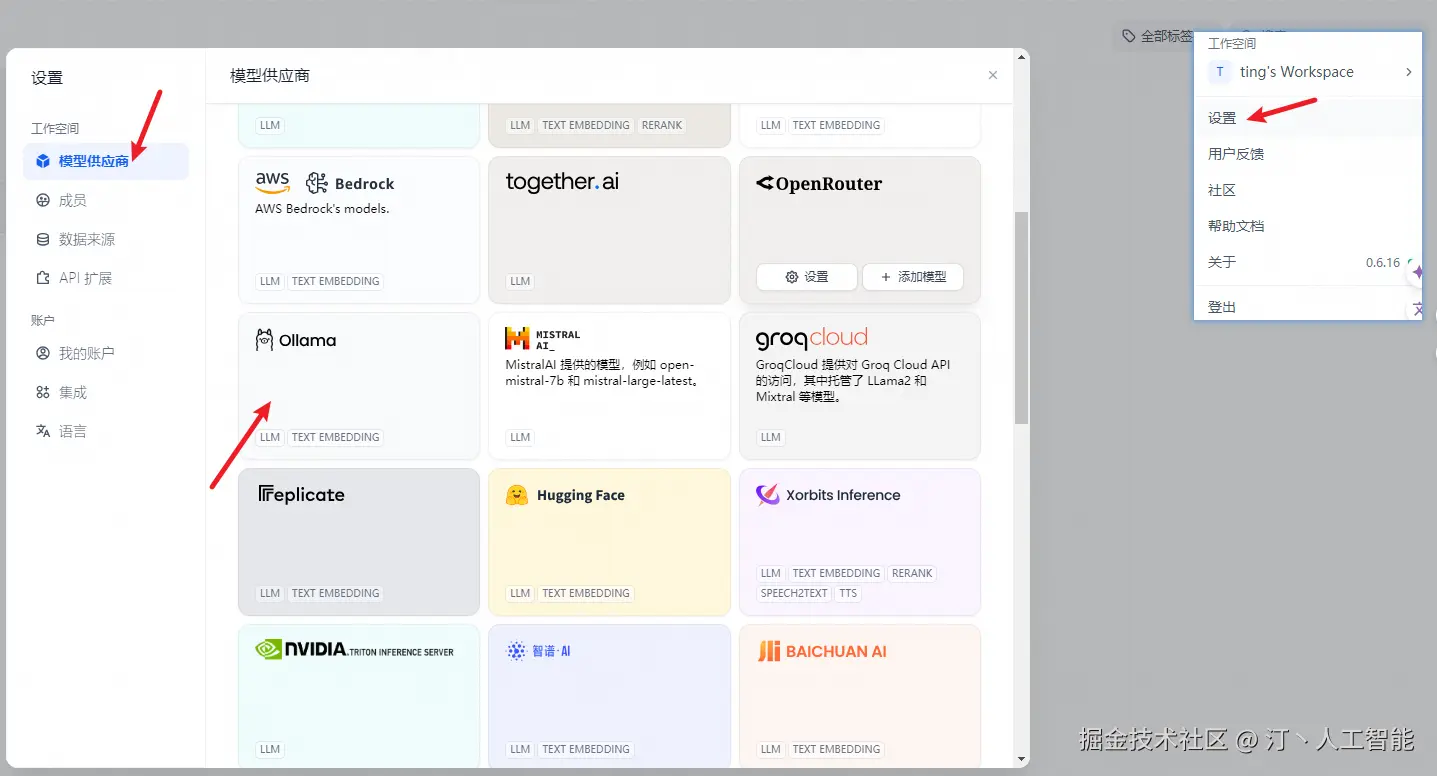Click TEXT EMBEDDING tag on Ollama card
Screen dimensions: 1437x776
(x=335, y=437)
